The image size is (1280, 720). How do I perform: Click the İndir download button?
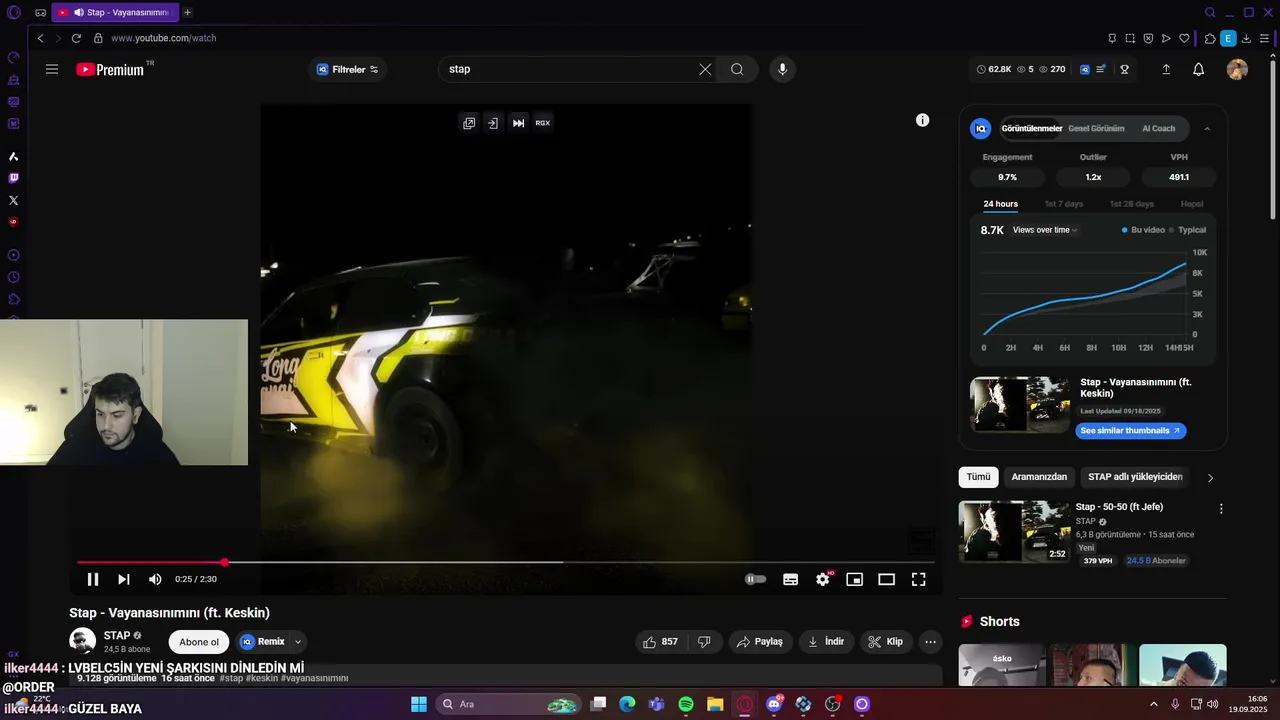coord(827,642)
